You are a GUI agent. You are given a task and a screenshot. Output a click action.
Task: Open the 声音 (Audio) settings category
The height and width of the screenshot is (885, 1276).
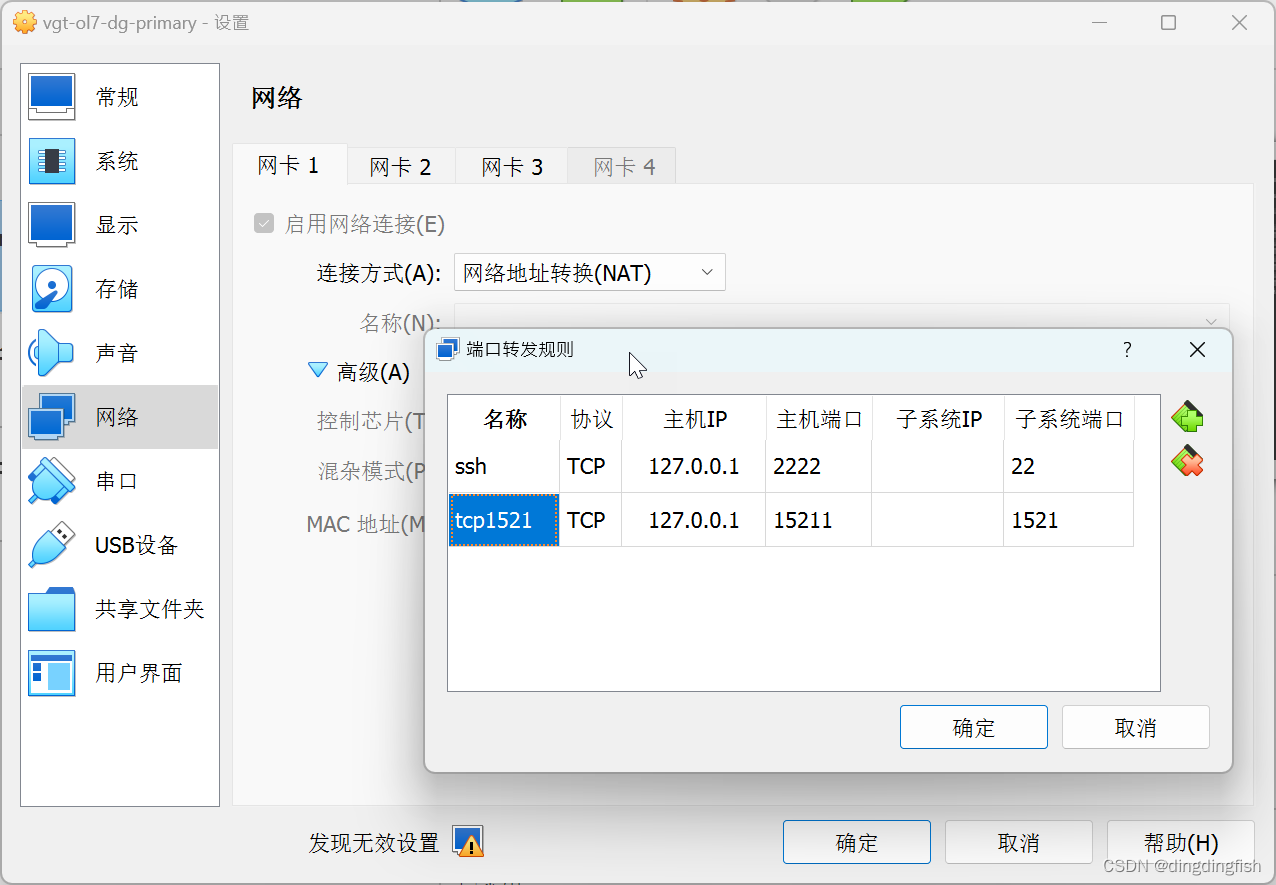120,353
